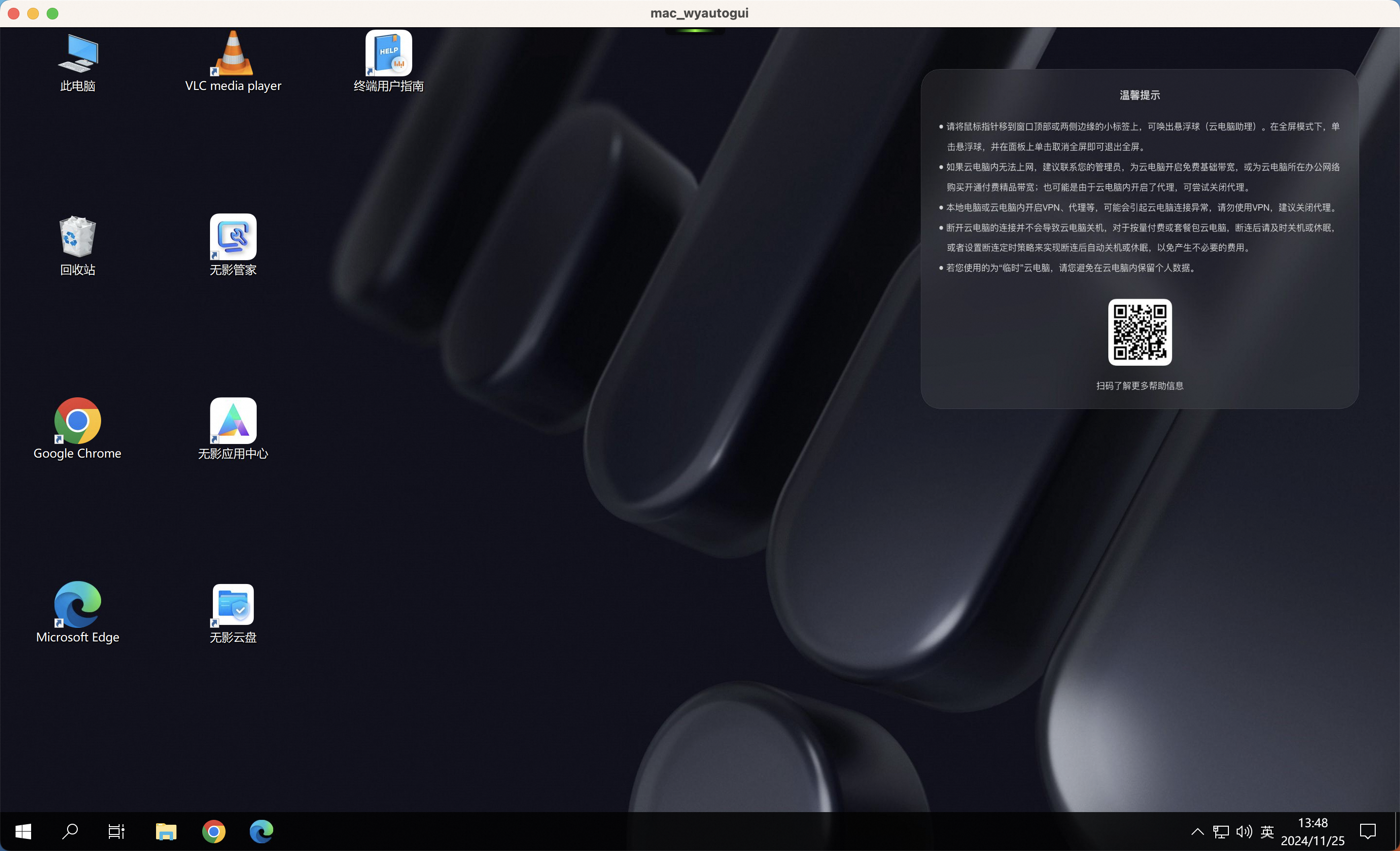The height and width of the screenshot is (851, 1400).
Task: Select the Microsoft Edge desktop shortcut
Action: coord(77,613)
